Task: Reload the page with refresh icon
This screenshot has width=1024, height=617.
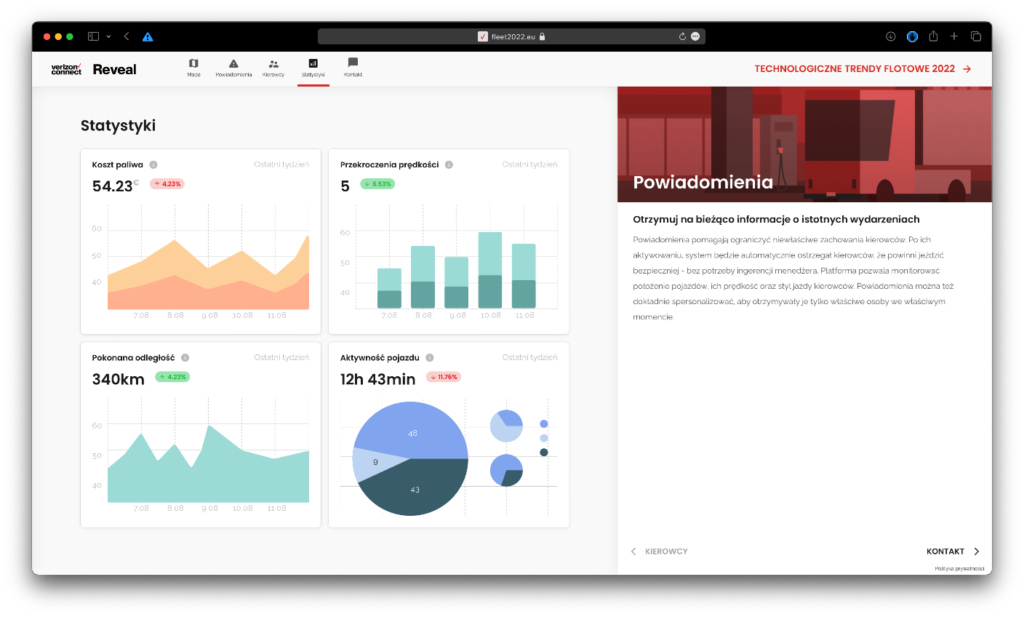Action: [x=682, y=36]
